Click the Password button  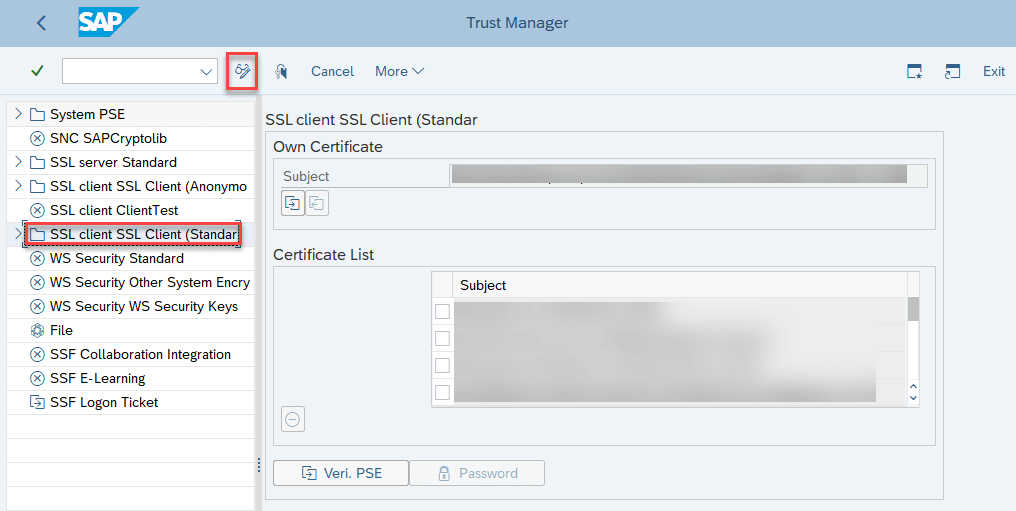coord(477,473)
